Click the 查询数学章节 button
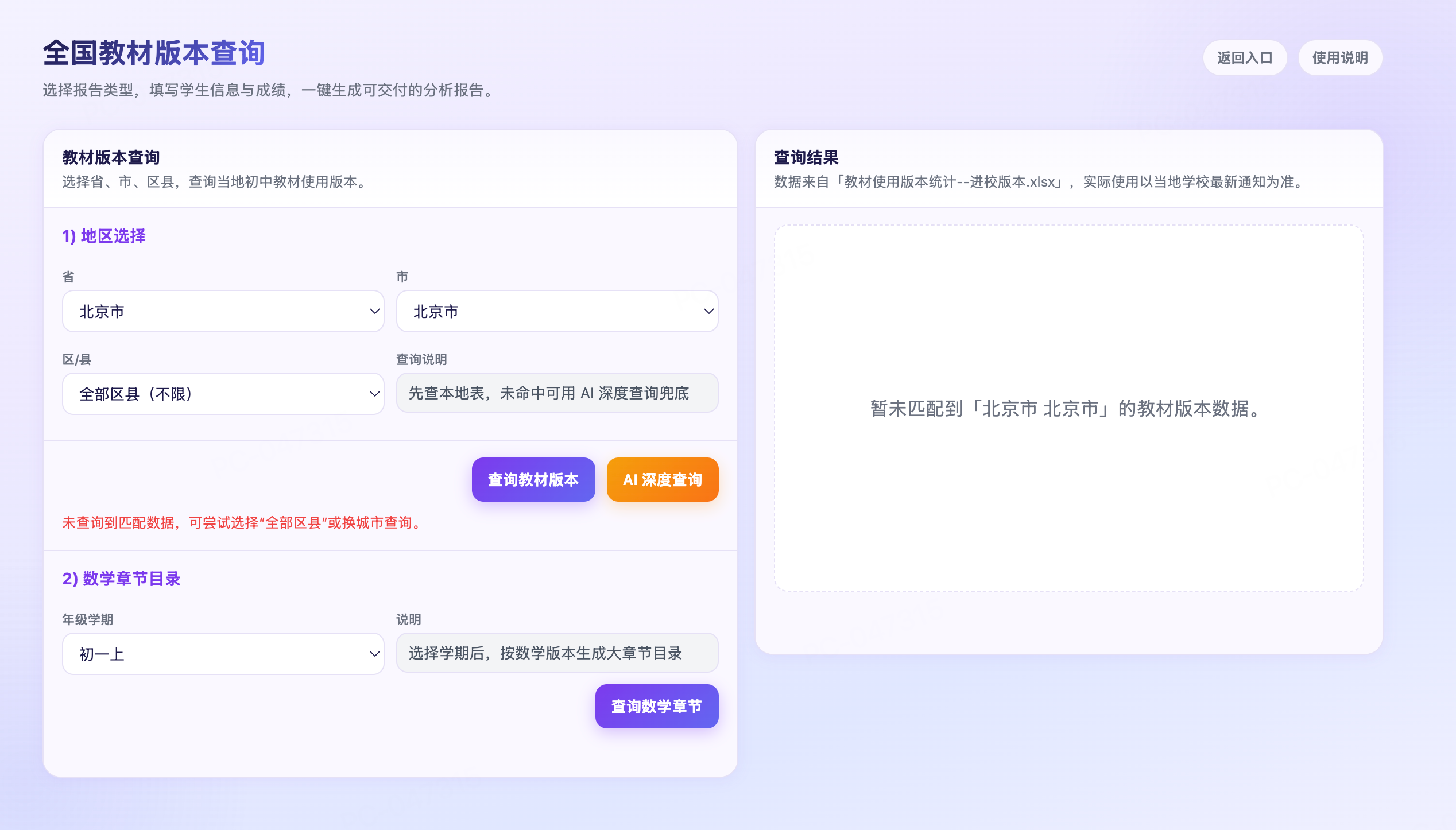The width and height of the screenshot is (1456, 830). (657, 706)
